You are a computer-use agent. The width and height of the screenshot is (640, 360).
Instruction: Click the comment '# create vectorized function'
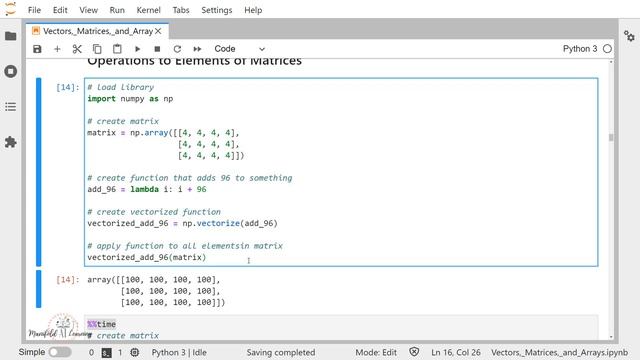(x=154, y=212)
